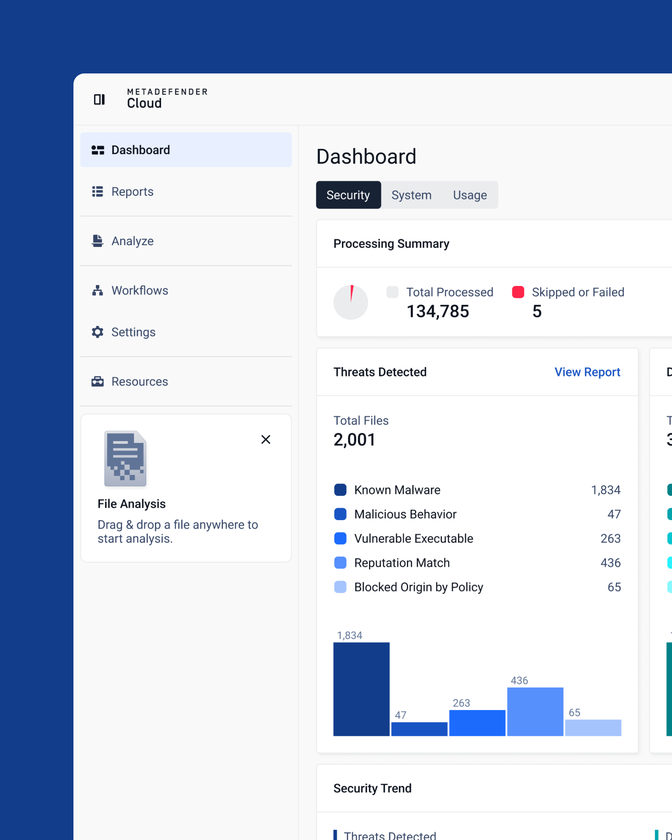Click the View Report link
The image size is (672, 840).
coord(587,372)
